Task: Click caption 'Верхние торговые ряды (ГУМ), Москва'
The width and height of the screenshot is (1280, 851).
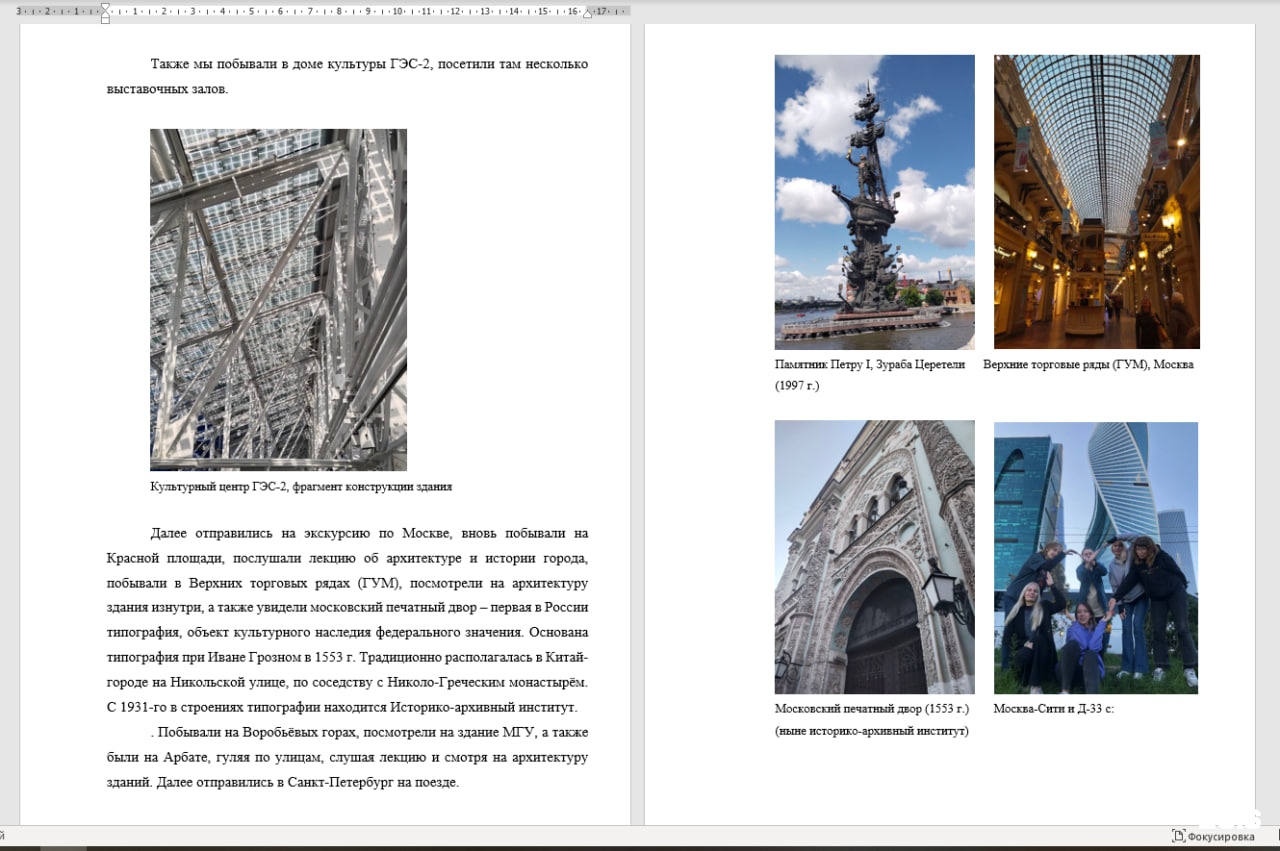Action: [1088, 365]
